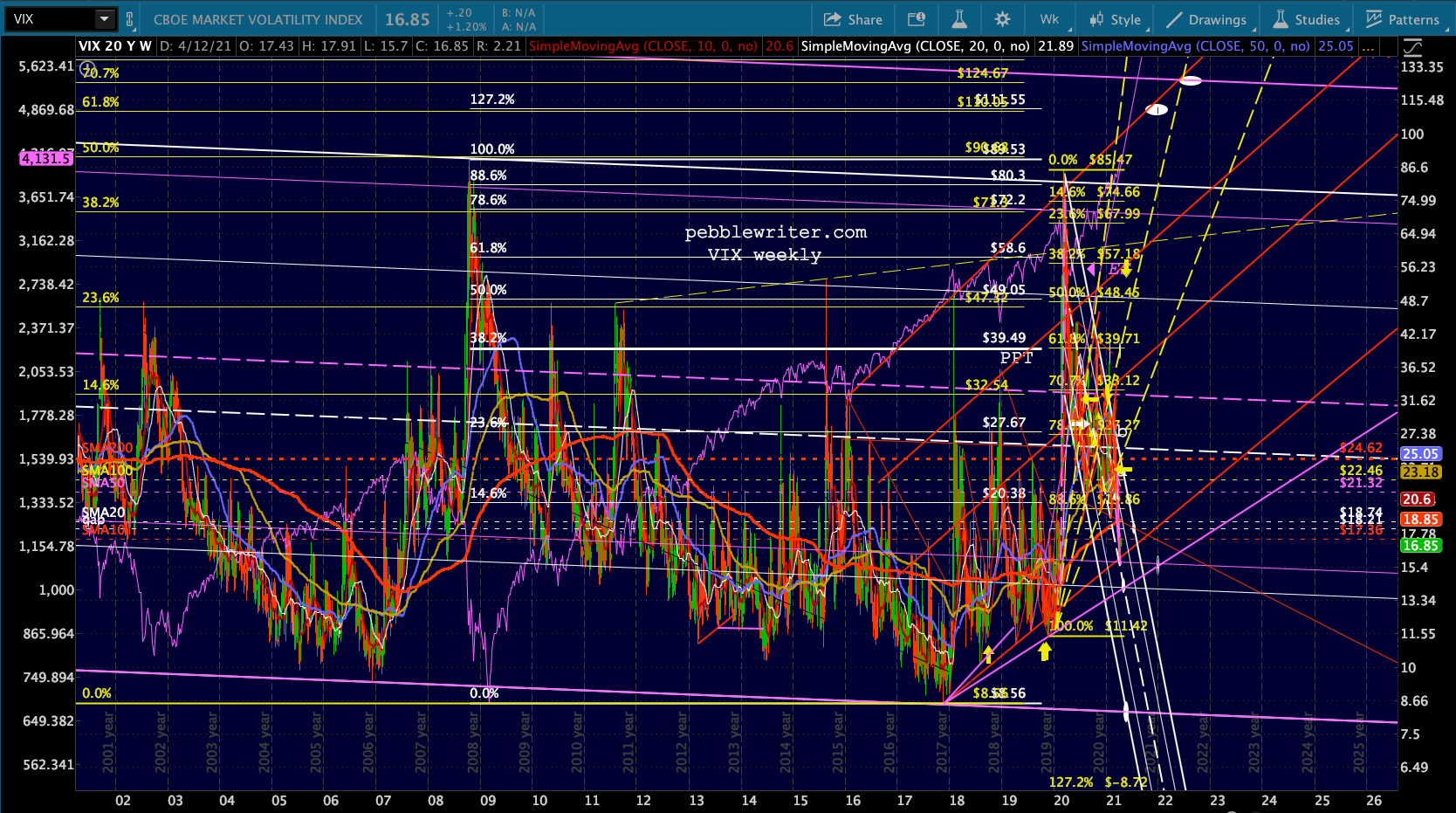The height and width of the screenshot is (813, 1456).
Task: Click the blue 25.05 SMA price tag
Action: click(1419, 454)
